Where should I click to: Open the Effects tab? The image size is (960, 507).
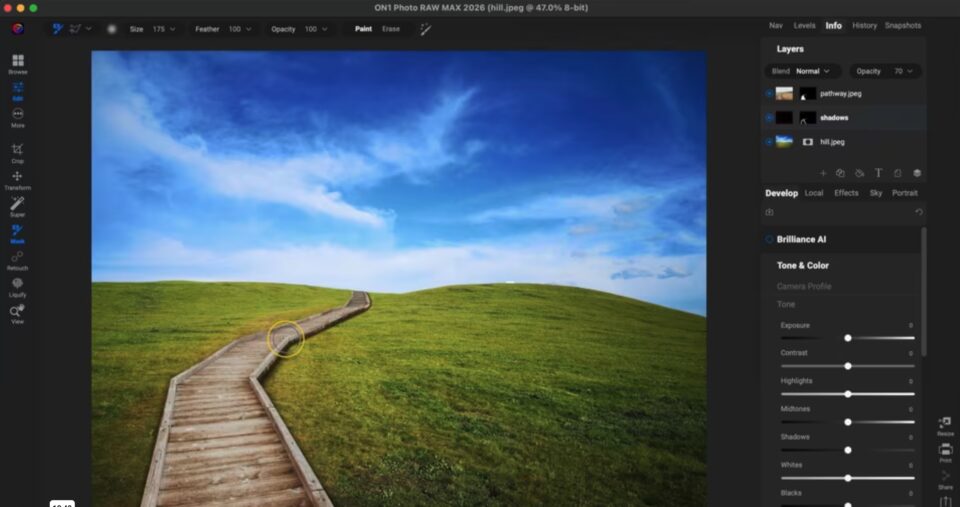[x=846, y=193]
